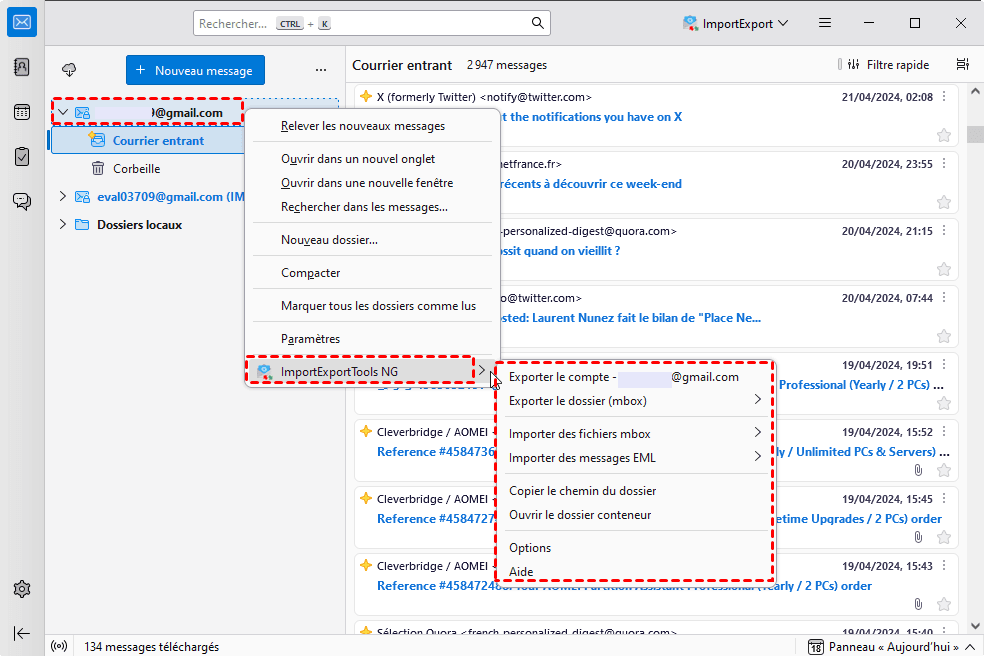Star the 19/04/2024 15:52 message
984x656 pixels.
[x=943, y=471]
